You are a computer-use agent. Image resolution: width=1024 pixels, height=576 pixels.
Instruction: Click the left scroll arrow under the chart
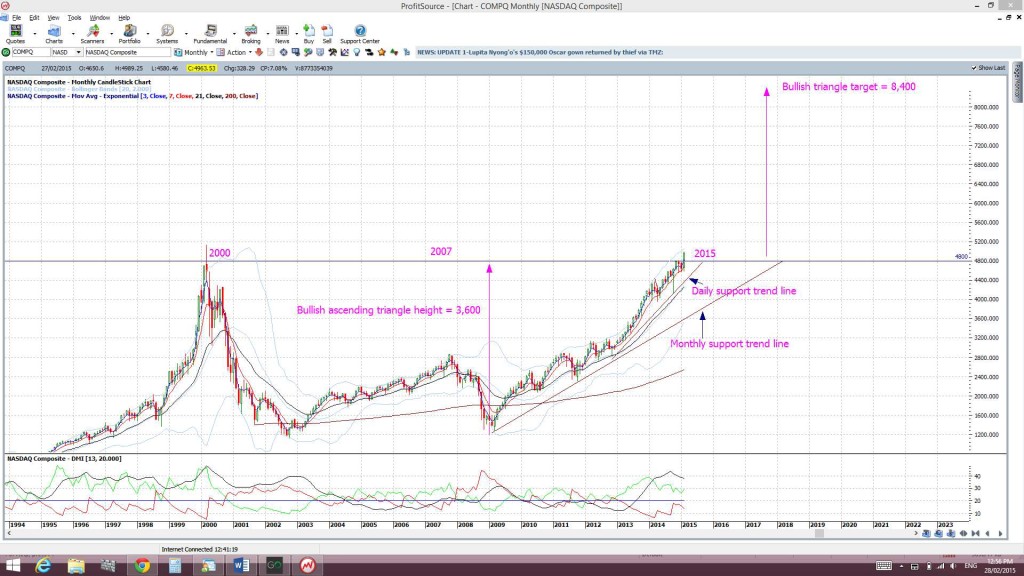coord(9,534)
